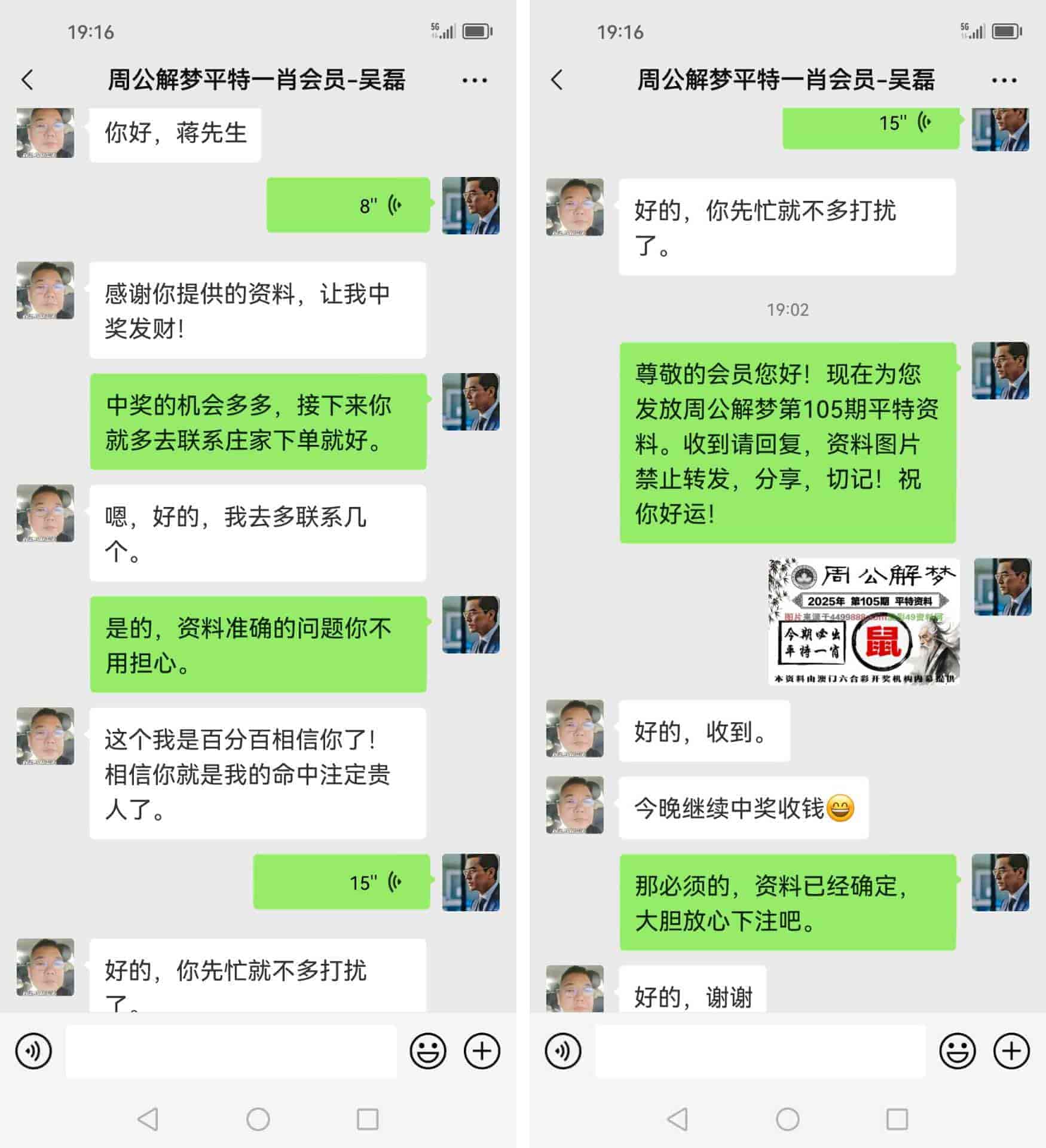Open emoji picker in right chat
The height and width of the screenshot is (1148, 1046).
pos(958,1051)
